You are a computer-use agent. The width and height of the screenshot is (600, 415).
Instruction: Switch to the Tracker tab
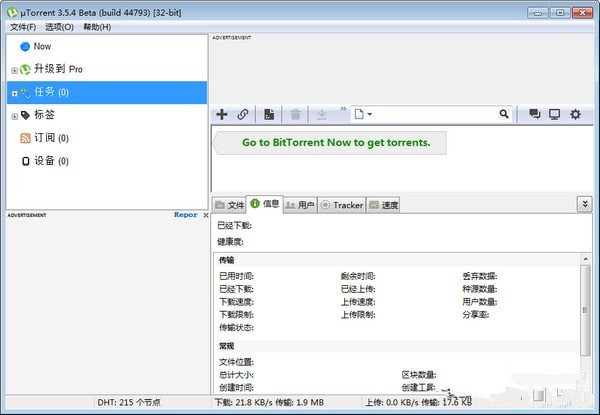pyautogui.click(x=342, y=205)
